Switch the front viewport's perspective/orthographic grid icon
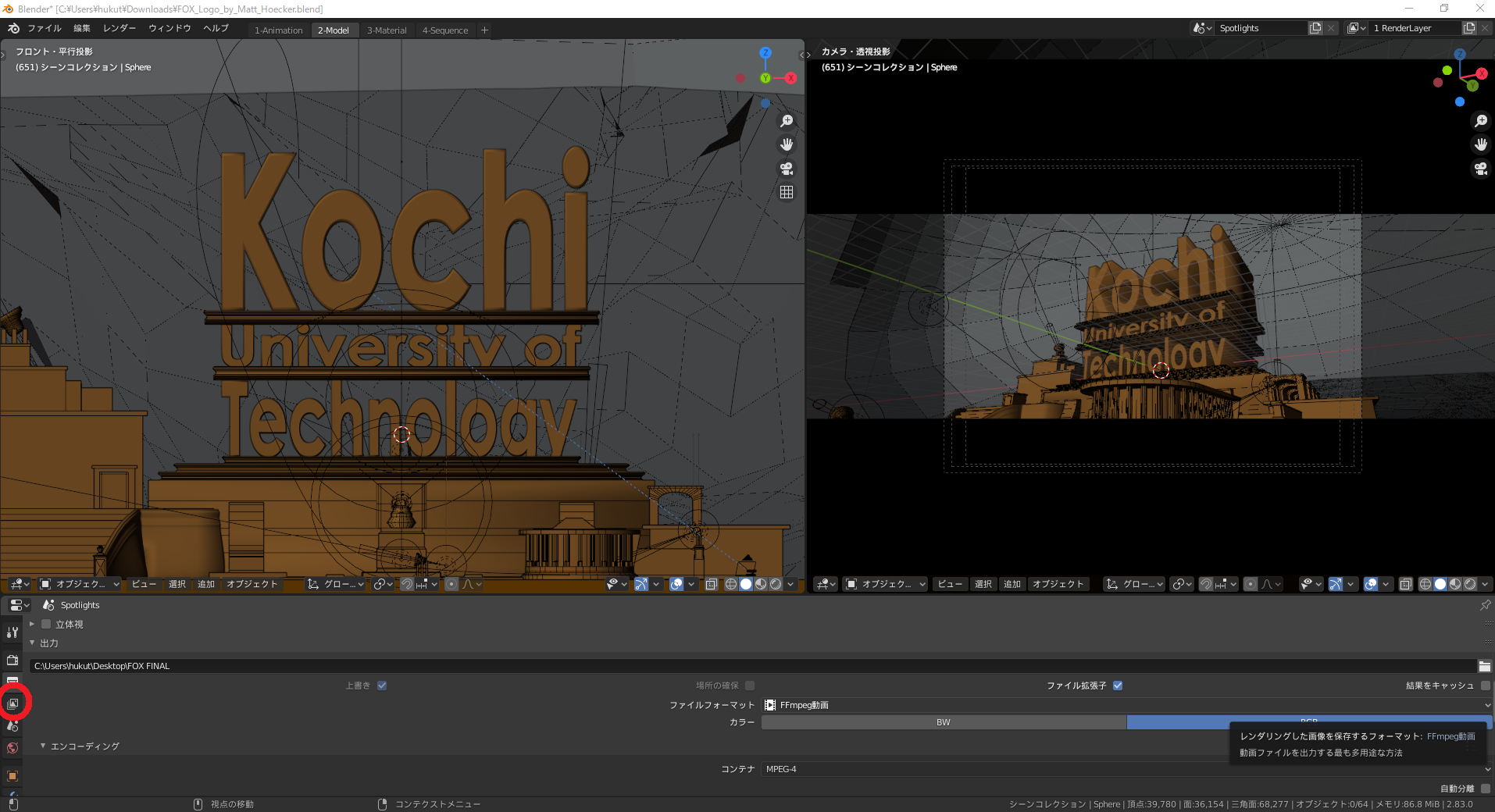 click(x=787, y=192)
